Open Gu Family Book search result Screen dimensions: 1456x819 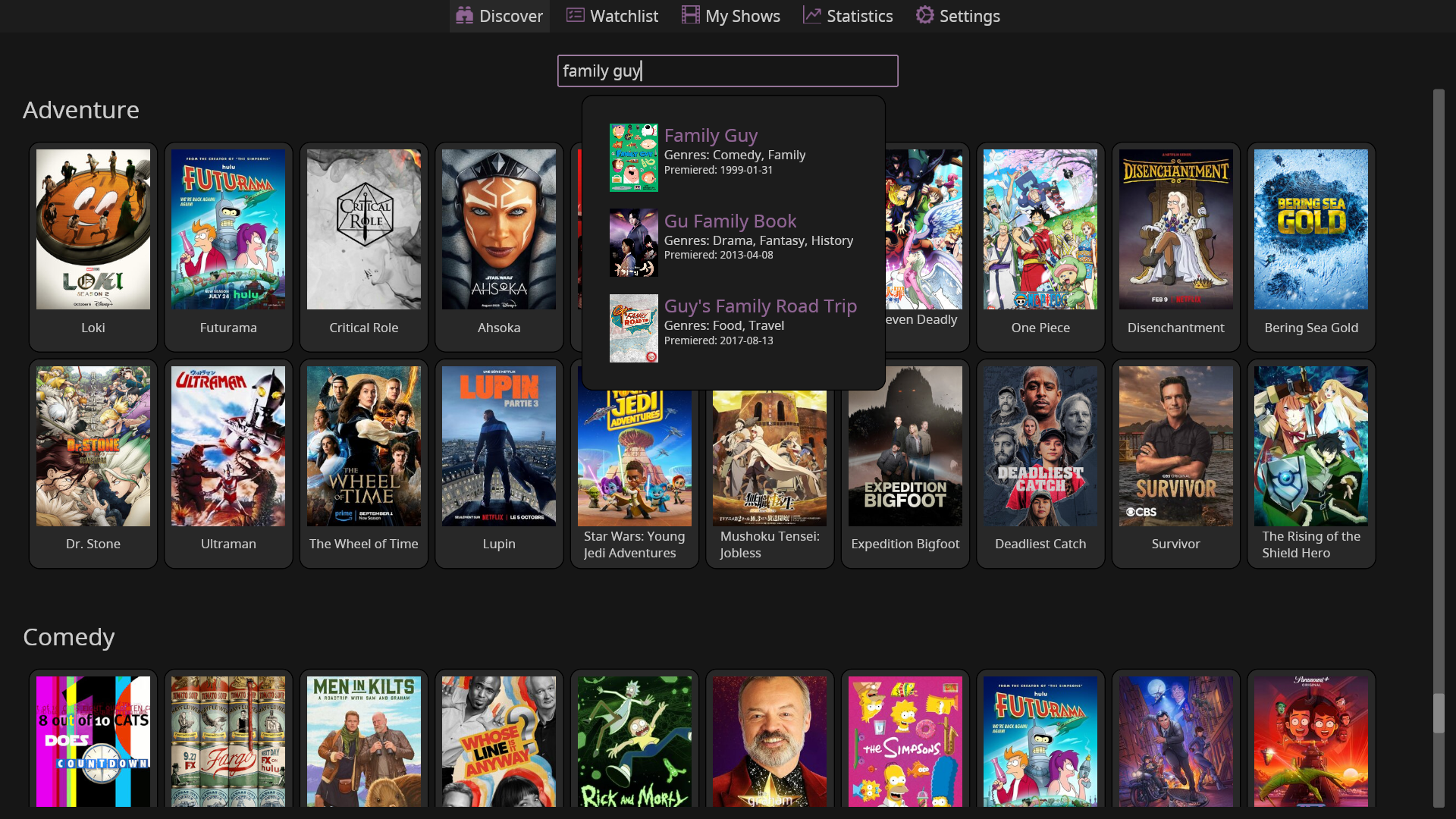click(730, 221)
